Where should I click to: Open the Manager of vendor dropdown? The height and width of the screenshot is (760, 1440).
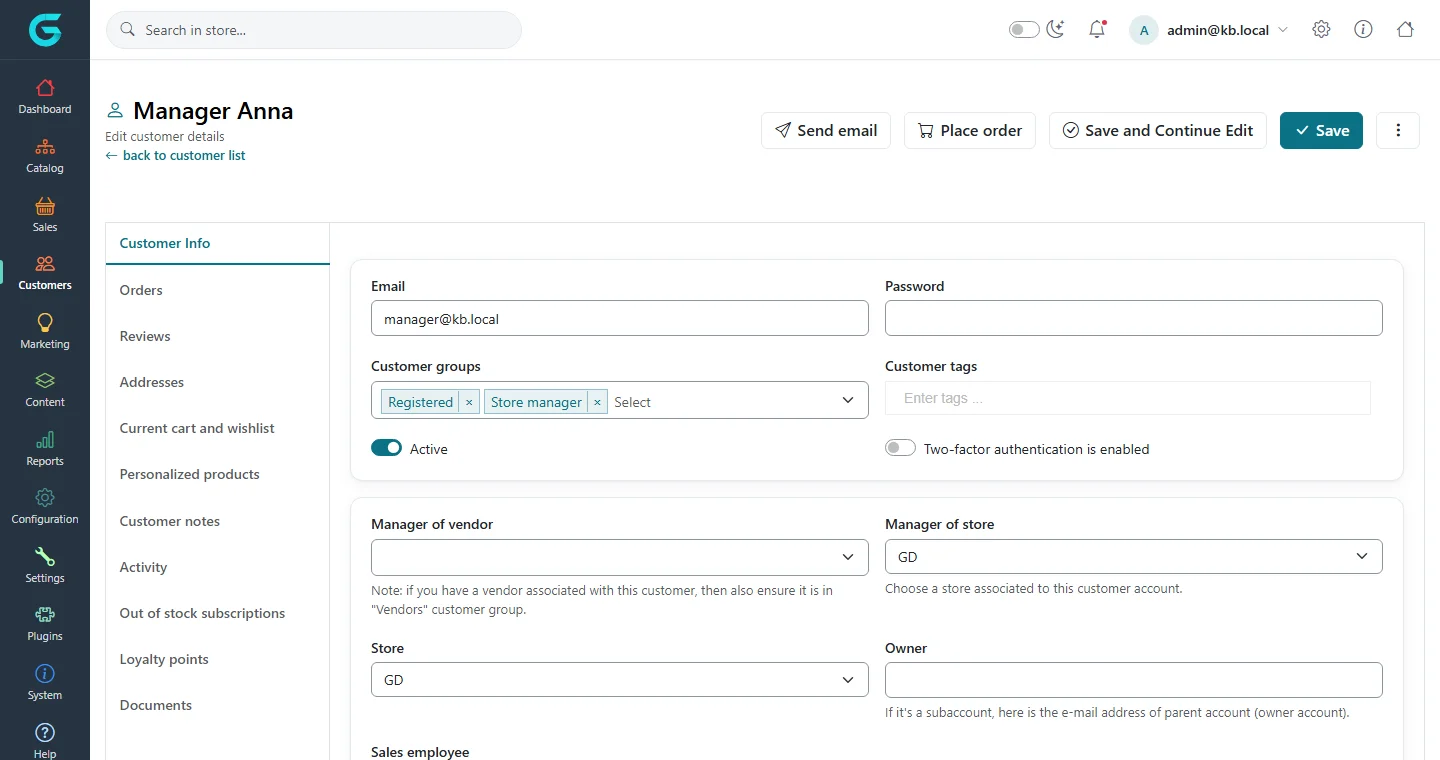[x=620, y=557]
